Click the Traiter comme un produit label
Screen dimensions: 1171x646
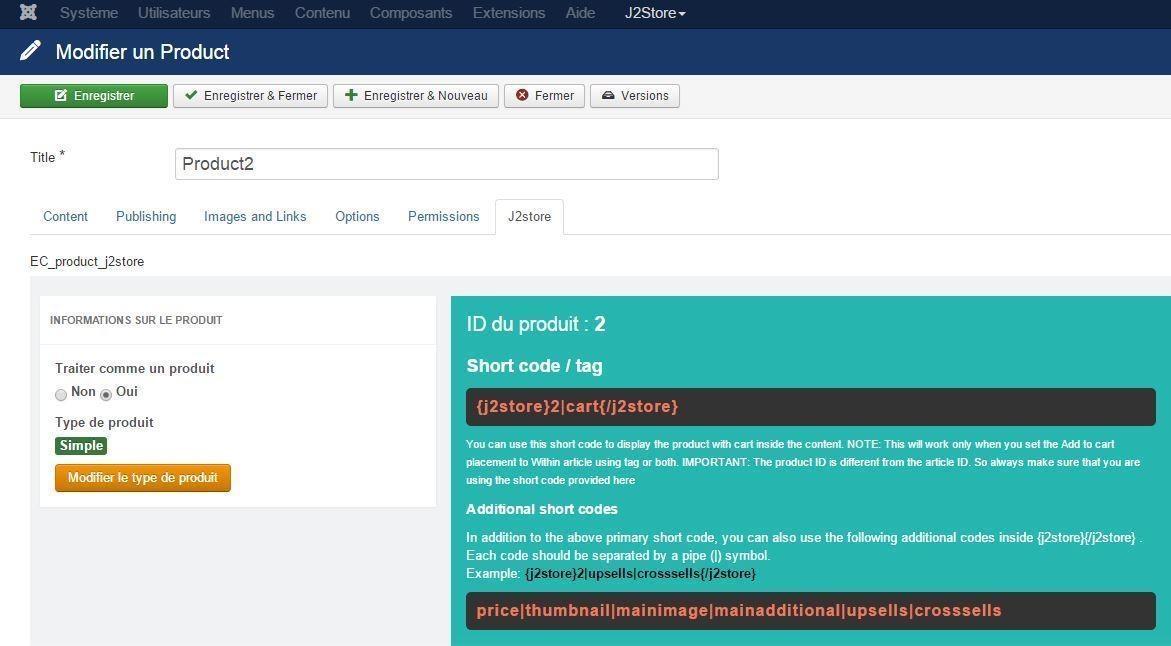pyautogui.click(x=134, y=368)
